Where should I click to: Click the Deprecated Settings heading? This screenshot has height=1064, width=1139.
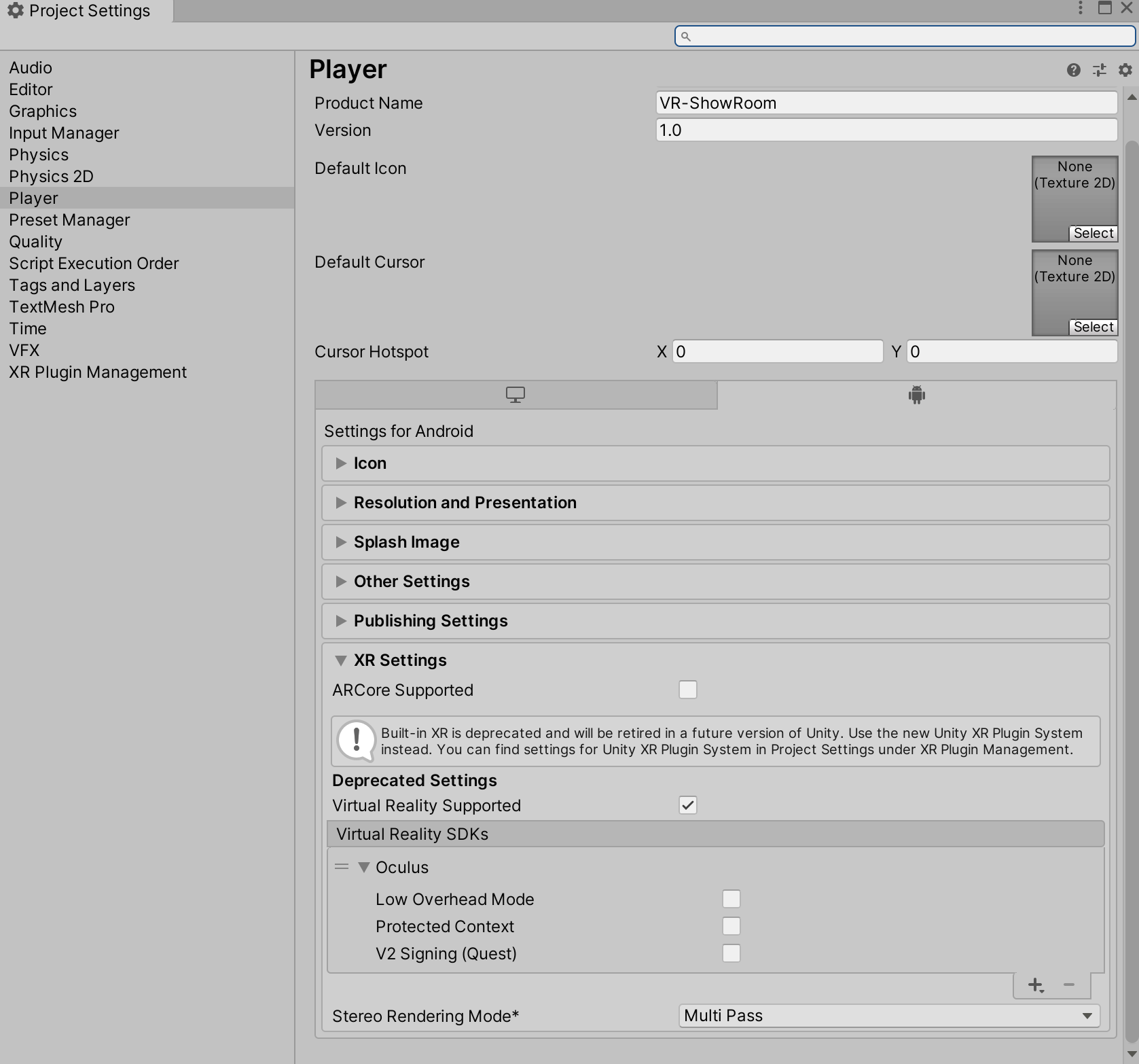pyautogui.click(x=414, y=781)
